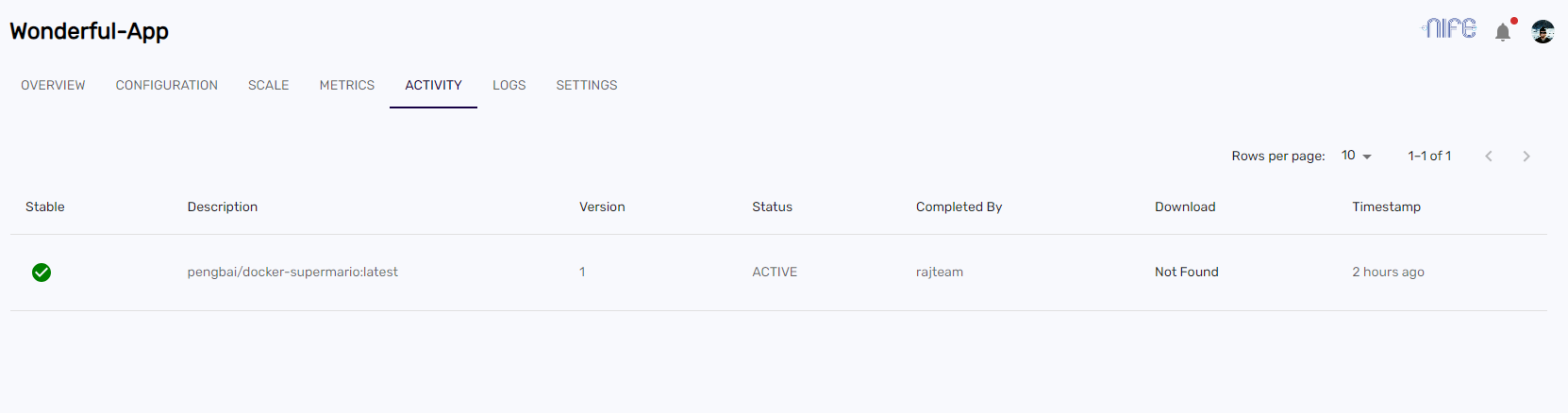Click the Nife logo icon
Viewport: 1568px width, 413px height.
pos(1449,29)
